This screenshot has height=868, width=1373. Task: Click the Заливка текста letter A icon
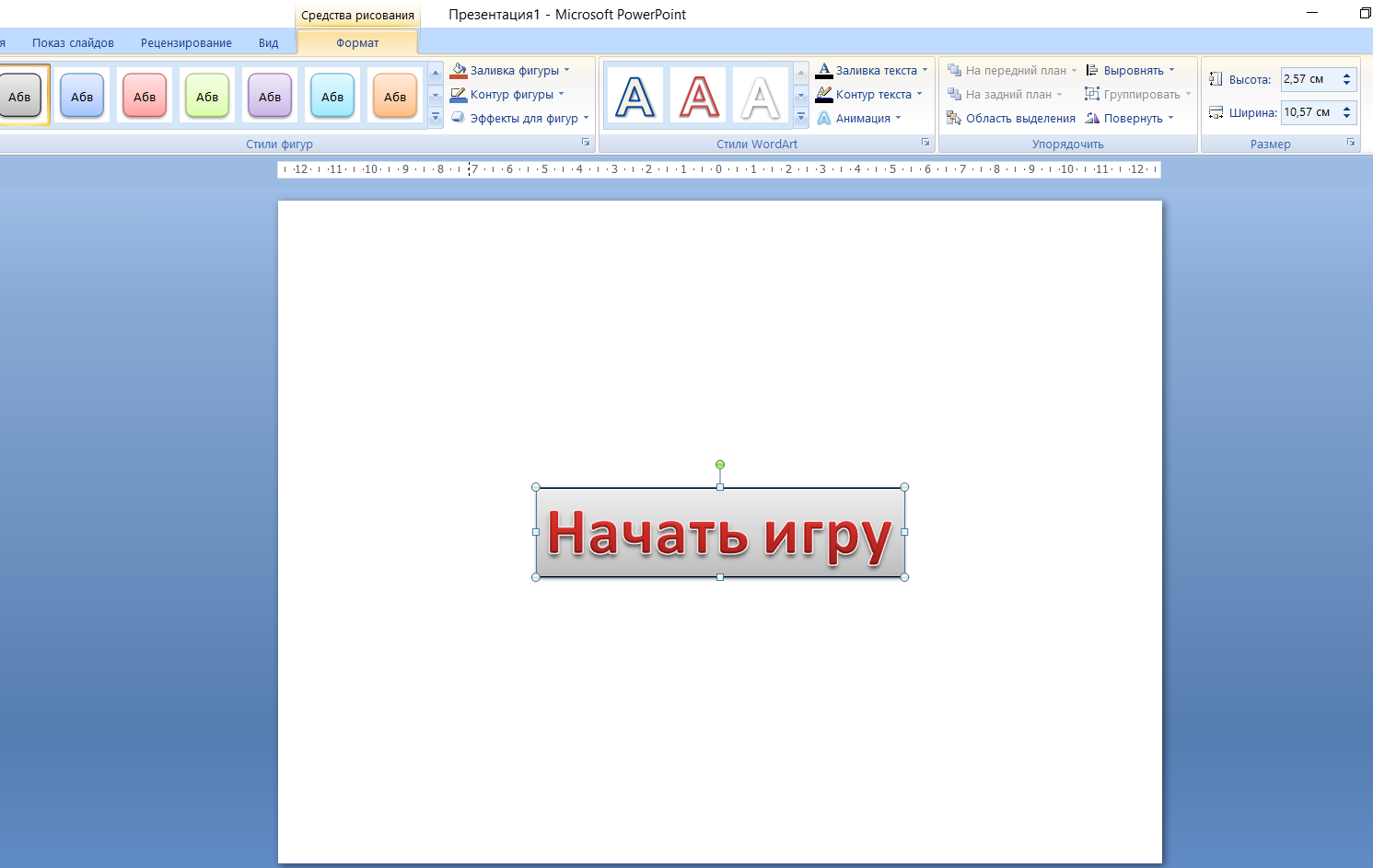tap(824, 70)
